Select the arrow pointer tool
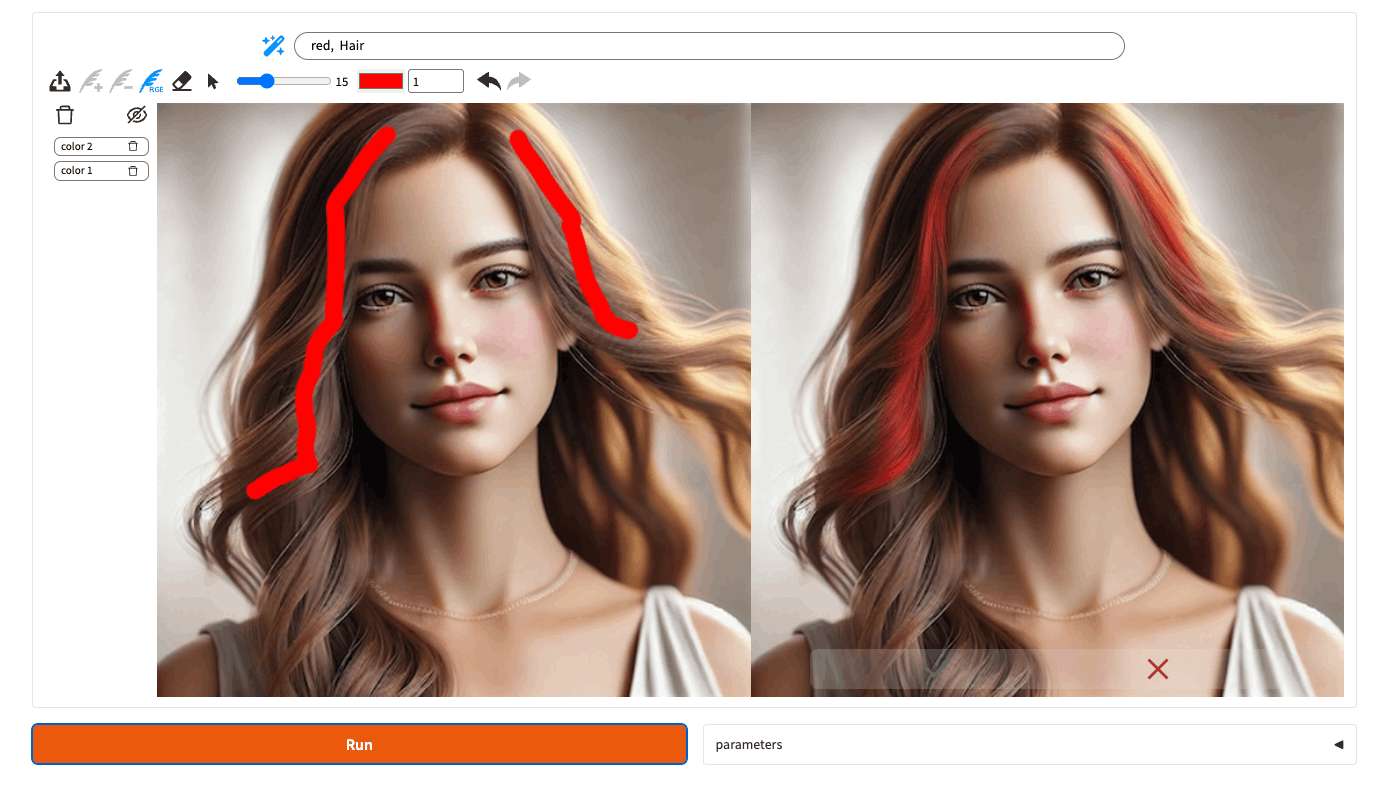1380x804 pixels. pyautogui.click(x=212, y=81)
